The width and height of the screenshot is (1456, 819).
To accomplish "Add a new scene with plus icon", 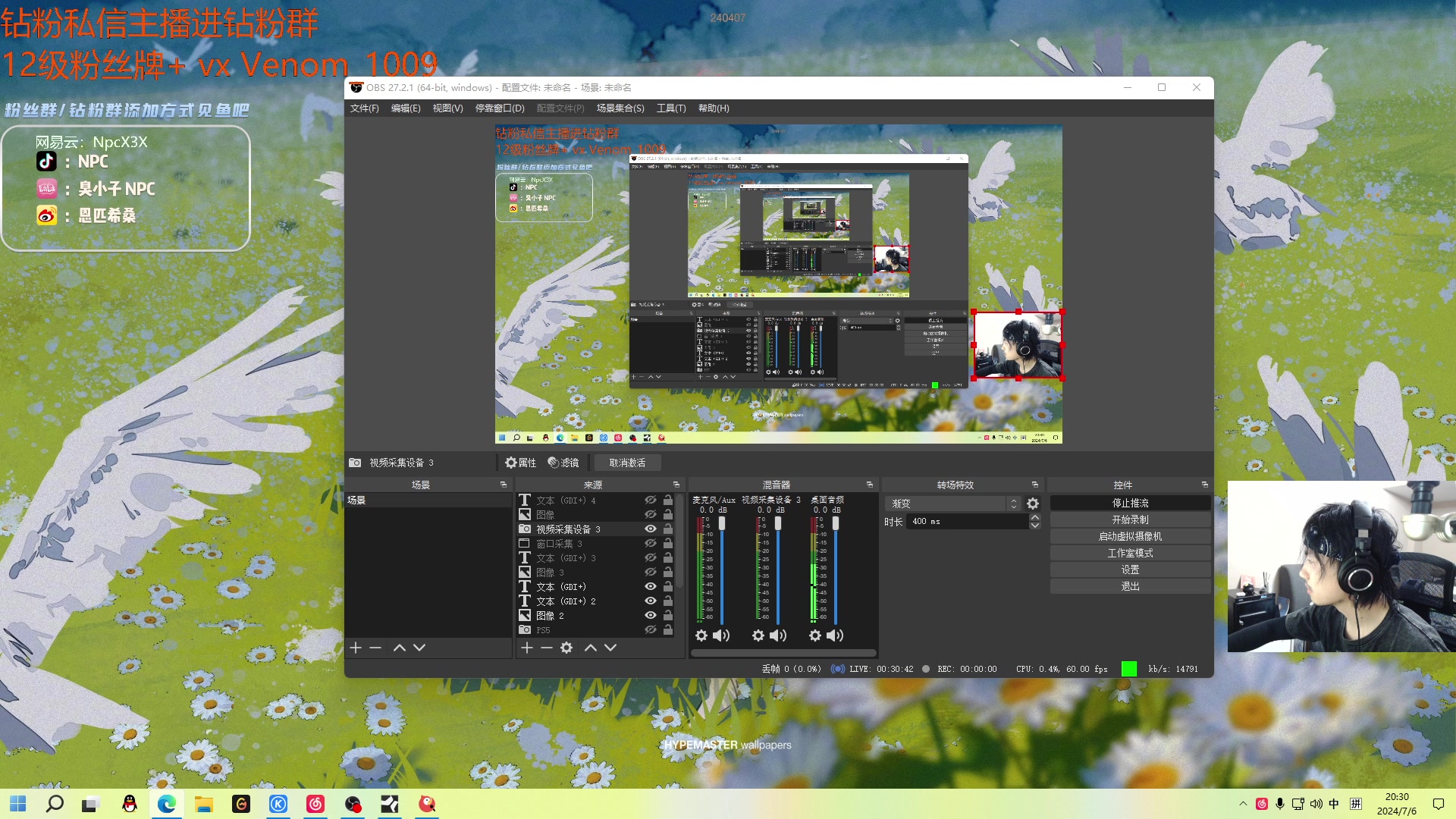I will click(x=356, y=648).
